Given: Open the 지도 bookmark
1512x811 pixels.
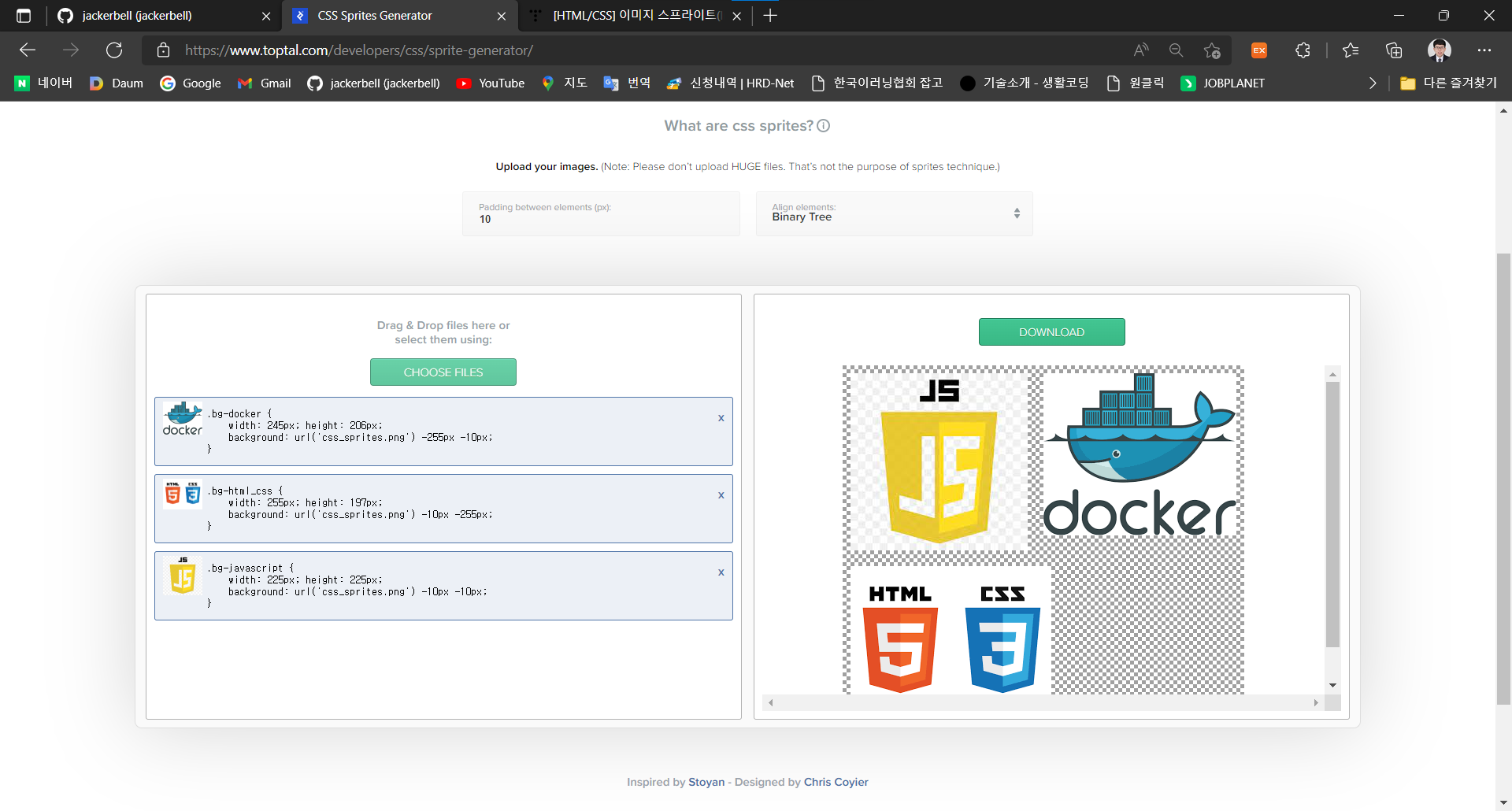Looking at the screenshot, I should 564,83.
